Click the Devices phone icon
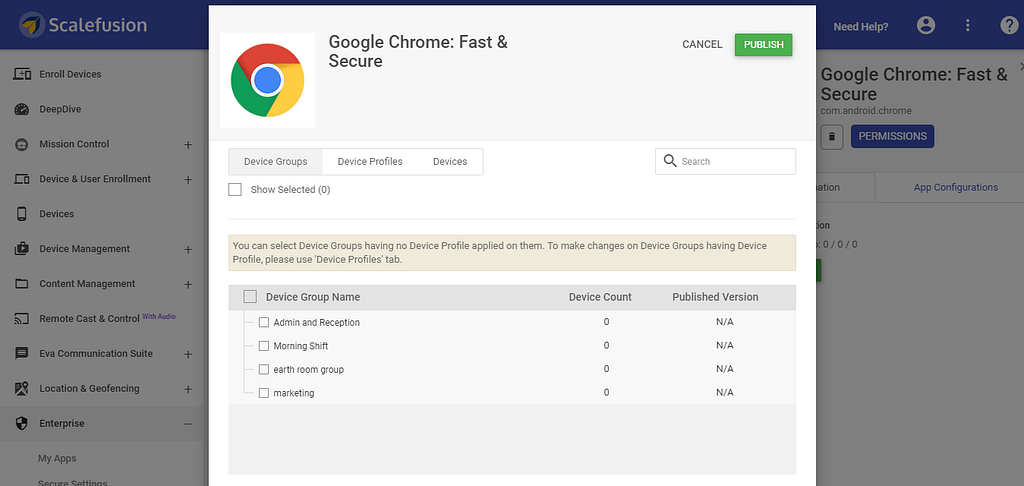 coord(22,214)
